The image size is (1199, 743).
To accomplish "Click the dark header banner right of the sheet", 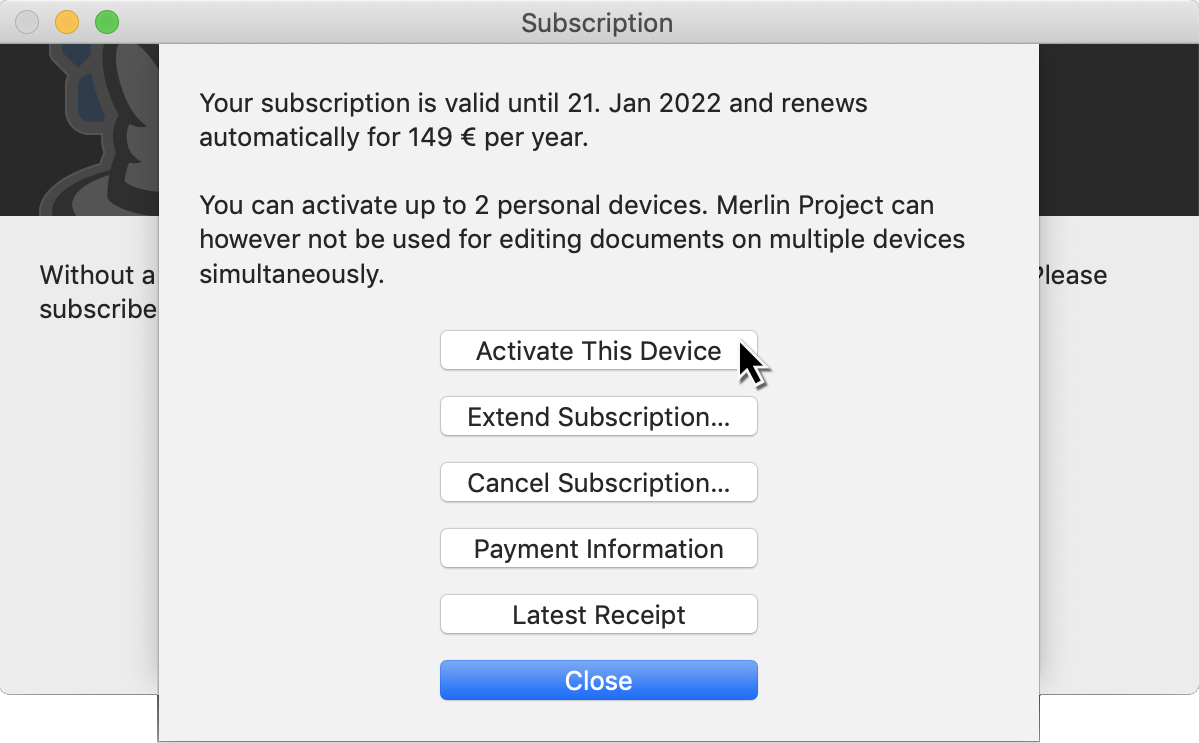I will tap(1118, 130).
